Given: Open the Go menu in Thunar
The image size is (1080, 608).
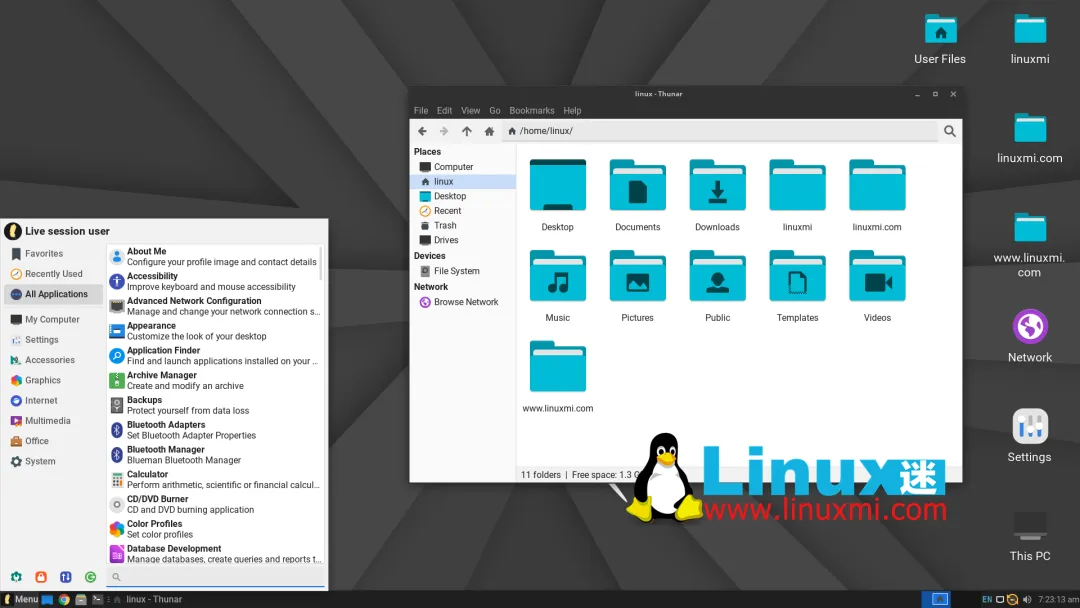Looking at the screenshot, I should [495, 111].
